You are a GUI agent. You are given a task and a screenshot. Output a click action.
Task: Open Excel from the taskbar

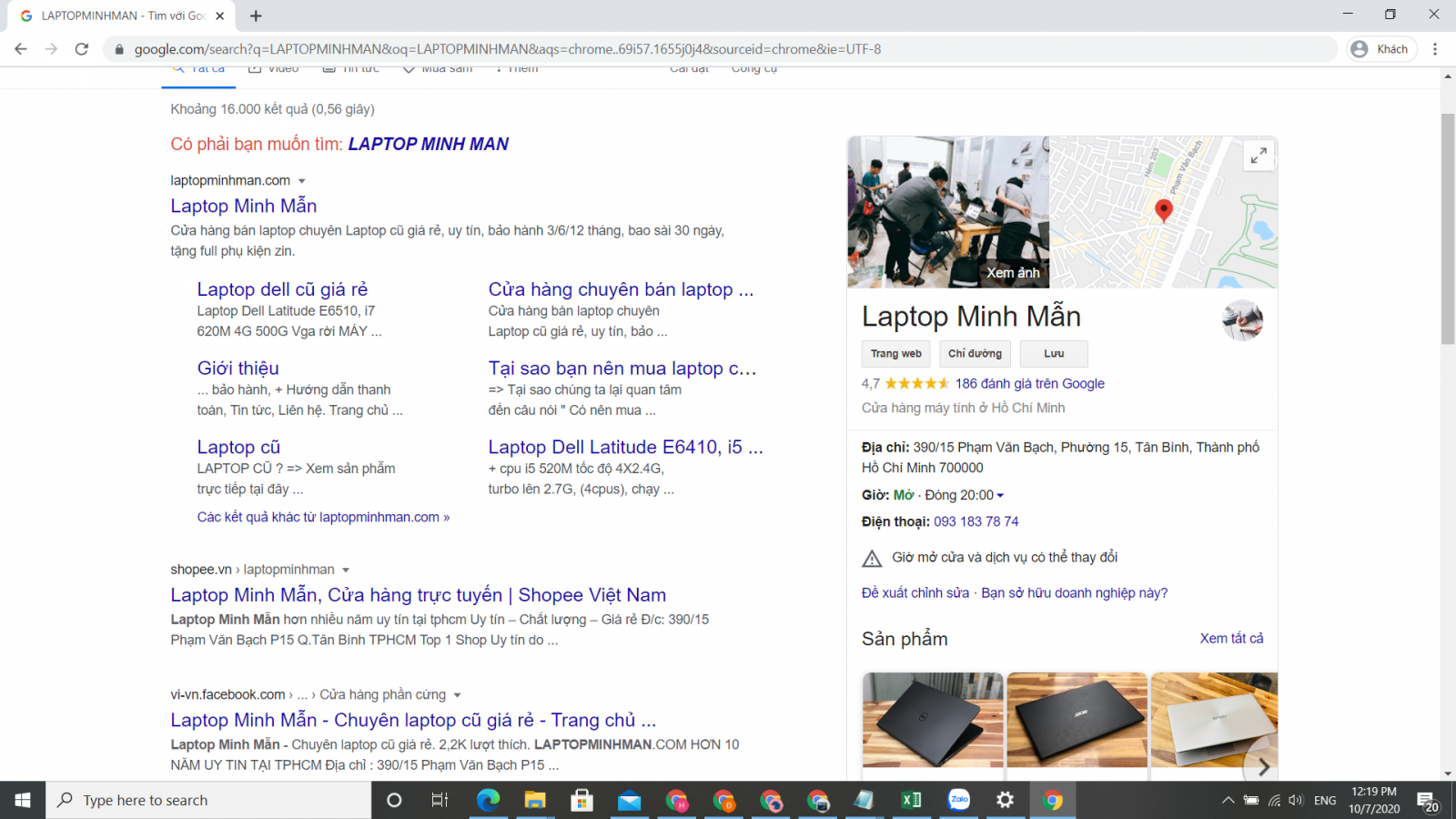911,800
